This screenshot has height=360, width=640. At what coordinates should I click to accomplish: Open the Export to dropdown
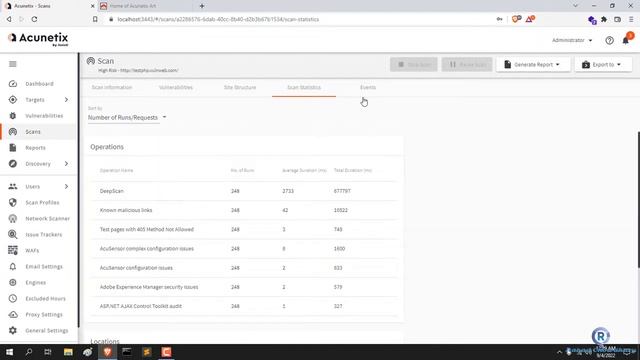tap(603, 64)
